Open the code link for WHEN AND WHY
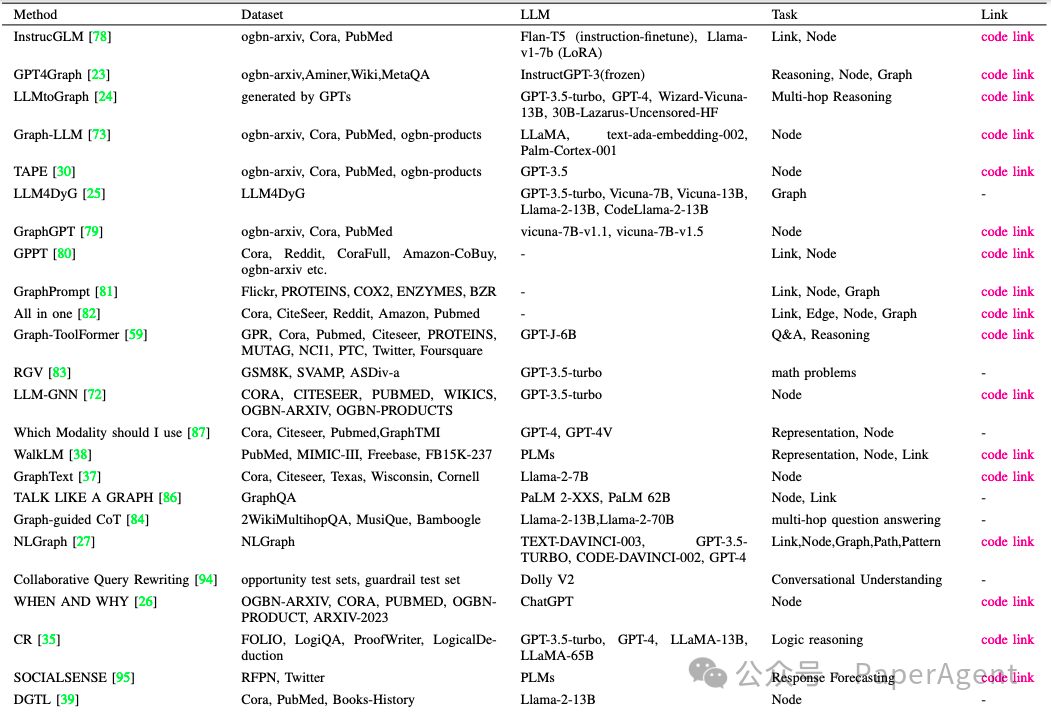Screen dimensions: 1051x716 (x=1007, y=601)
